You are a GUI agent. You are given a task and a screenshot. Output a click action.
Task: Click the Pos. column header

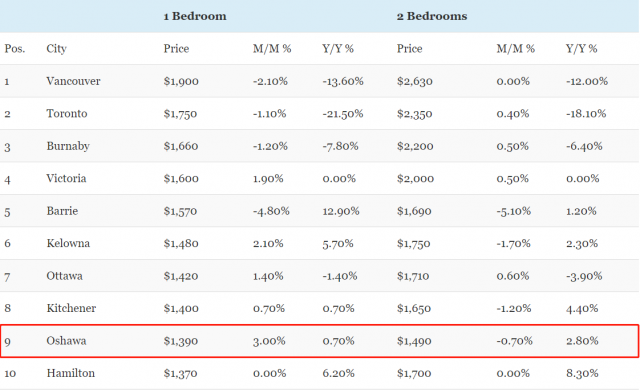coord(15,49)
